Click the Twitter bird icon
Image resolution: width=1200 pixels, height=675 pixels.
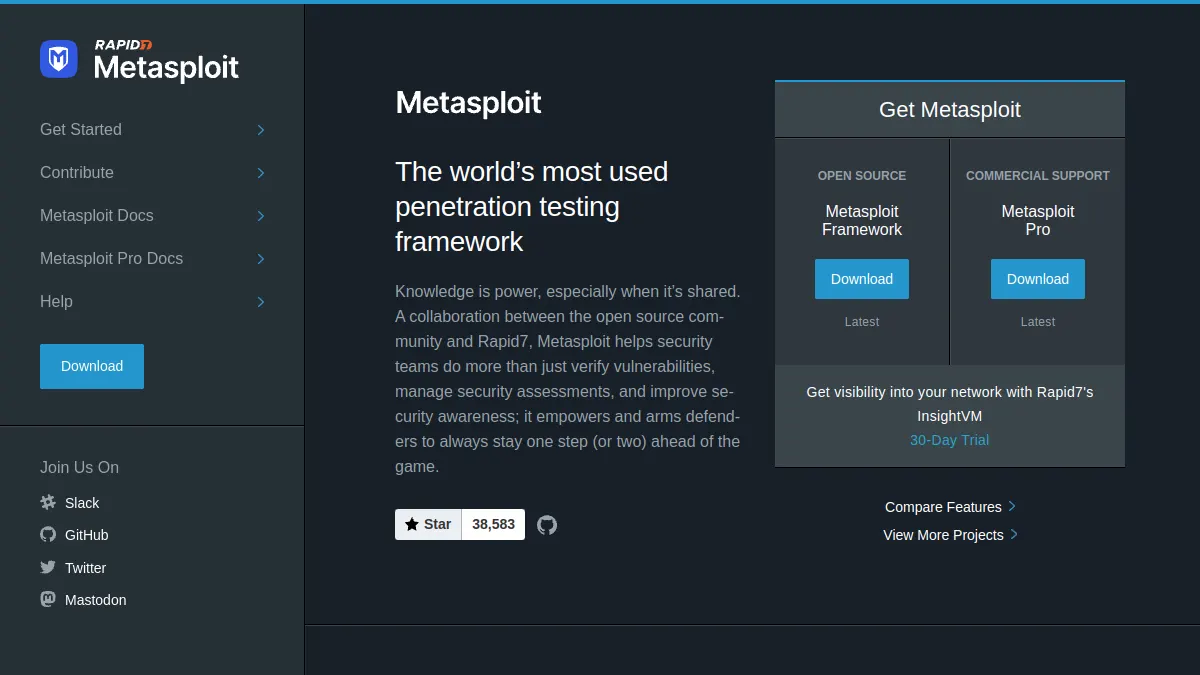(48, 567)
